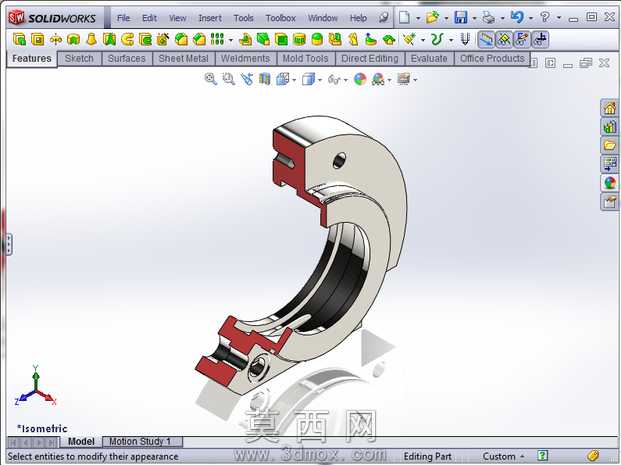Open the Hide/Show Items dropdown arrow
The width and height of the screenshot is (621, 465).
[x=346, y=80]
